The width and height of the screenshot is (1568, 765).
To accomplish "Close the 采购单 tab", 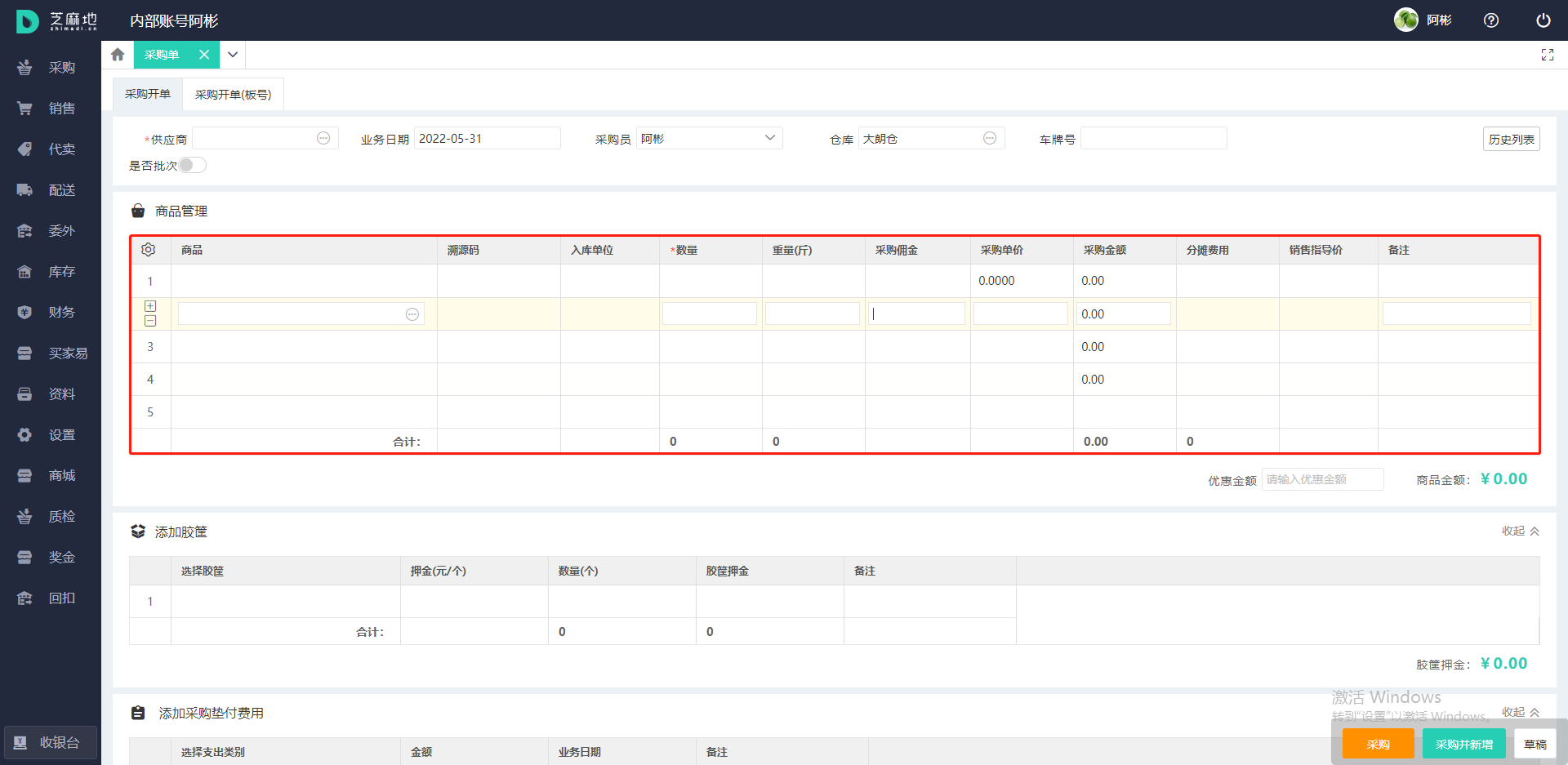I will tap(204, 55).
